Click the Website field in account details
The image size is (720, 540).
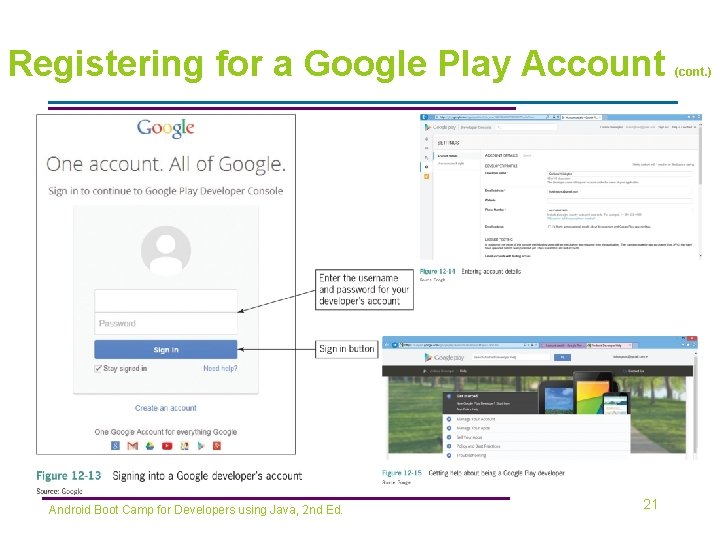(x=620, y=201)
